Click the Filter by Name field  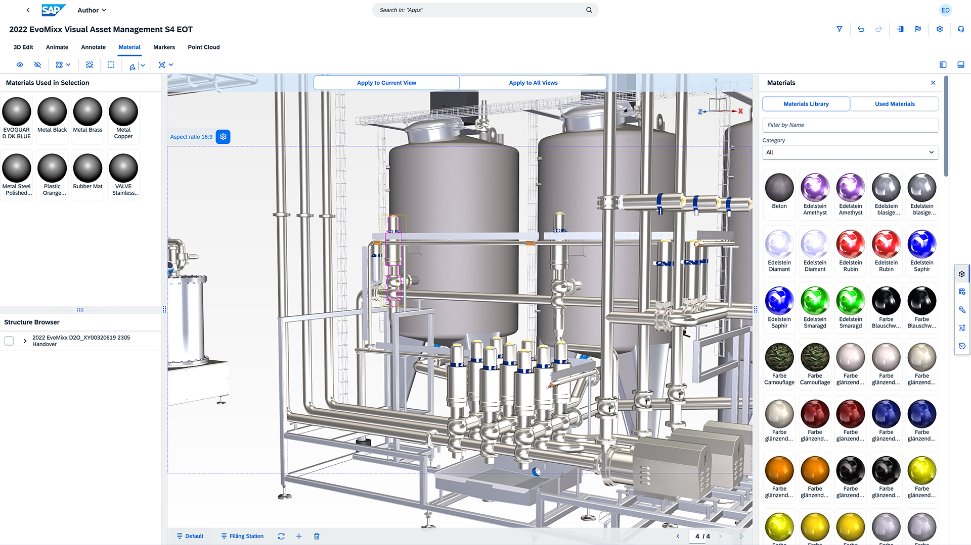tap(850, 125)
